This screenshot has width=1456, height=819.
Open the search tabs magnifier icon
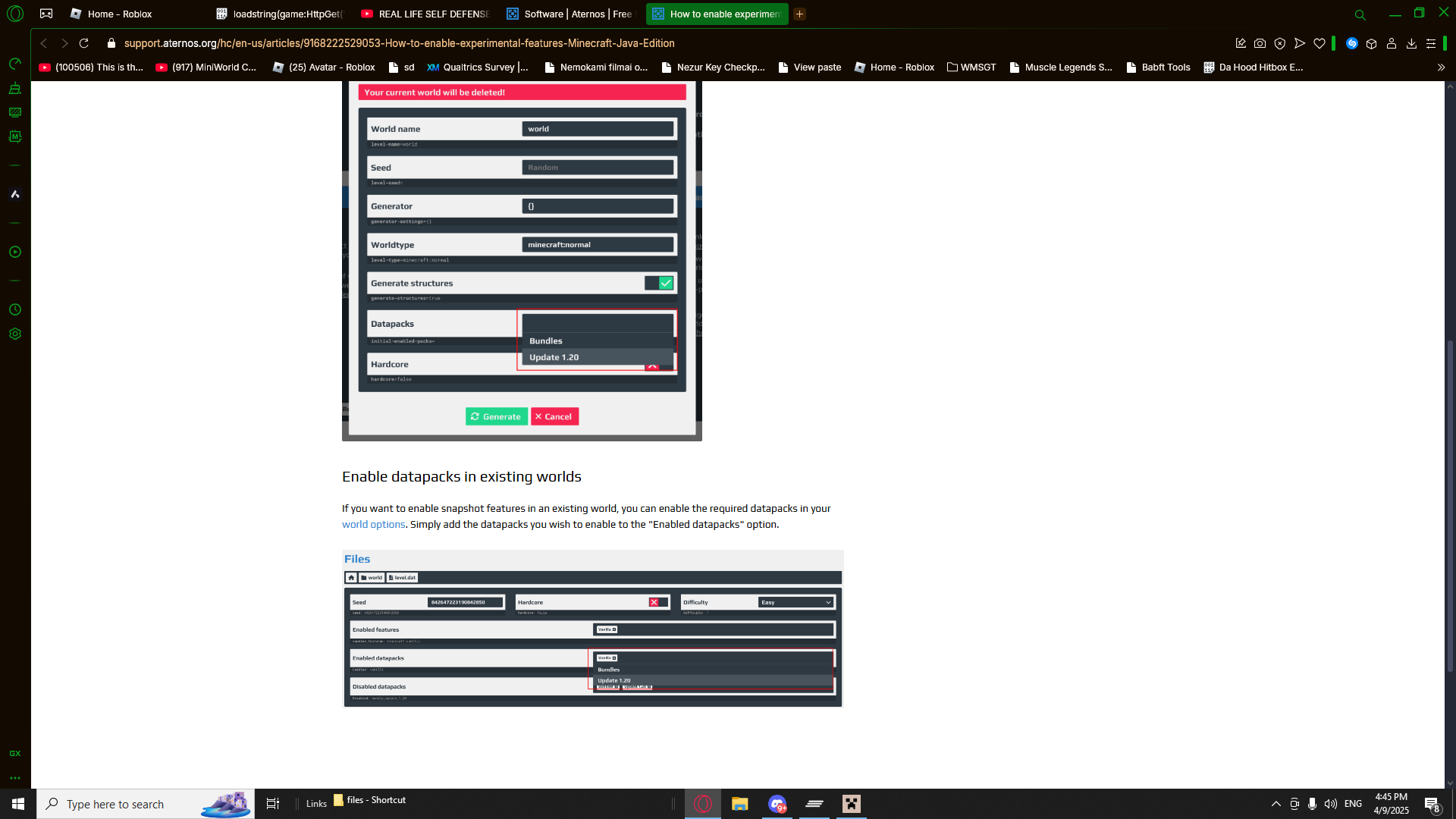1360,14
